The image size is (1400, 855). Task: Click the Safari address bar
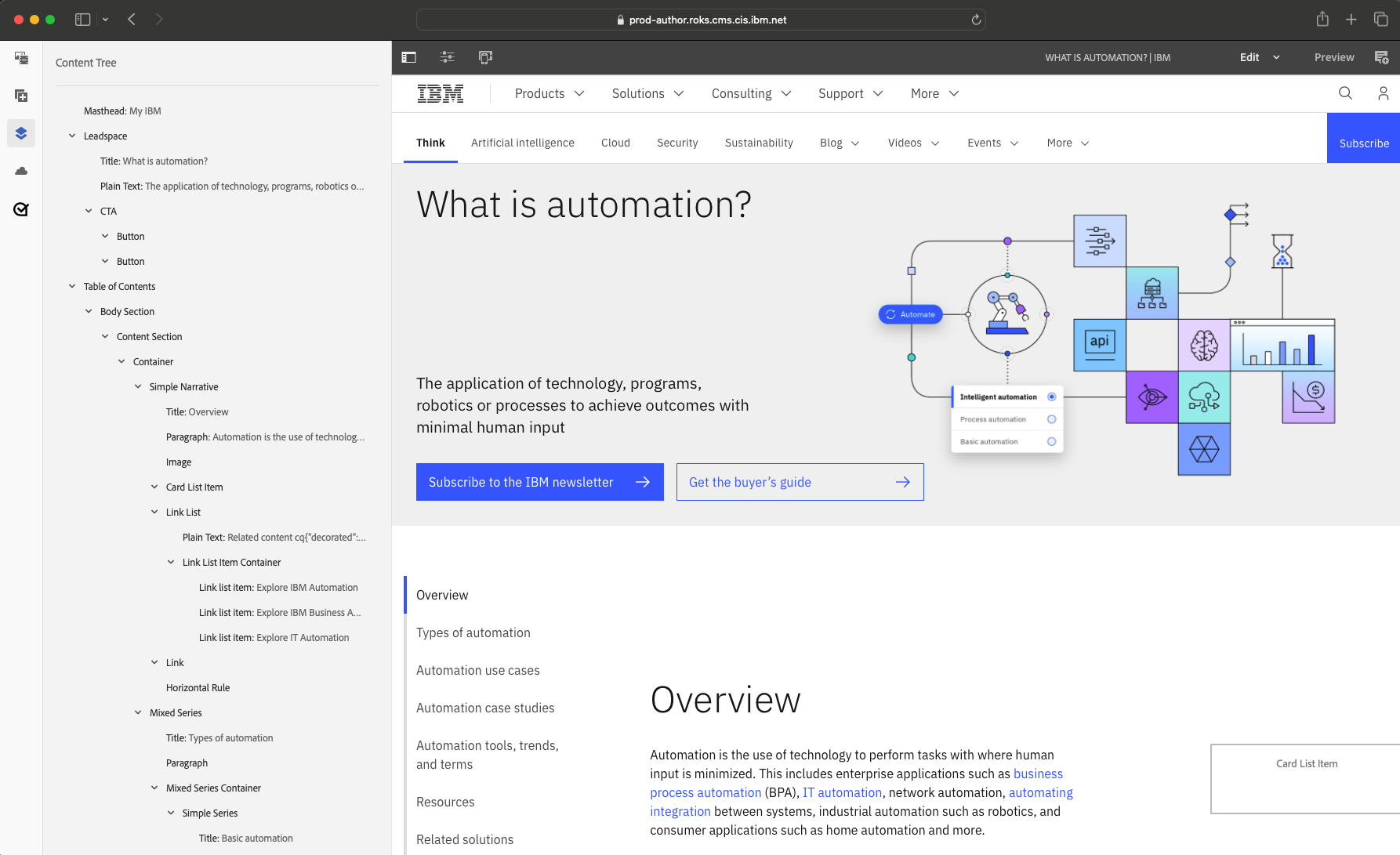(701, 20)
